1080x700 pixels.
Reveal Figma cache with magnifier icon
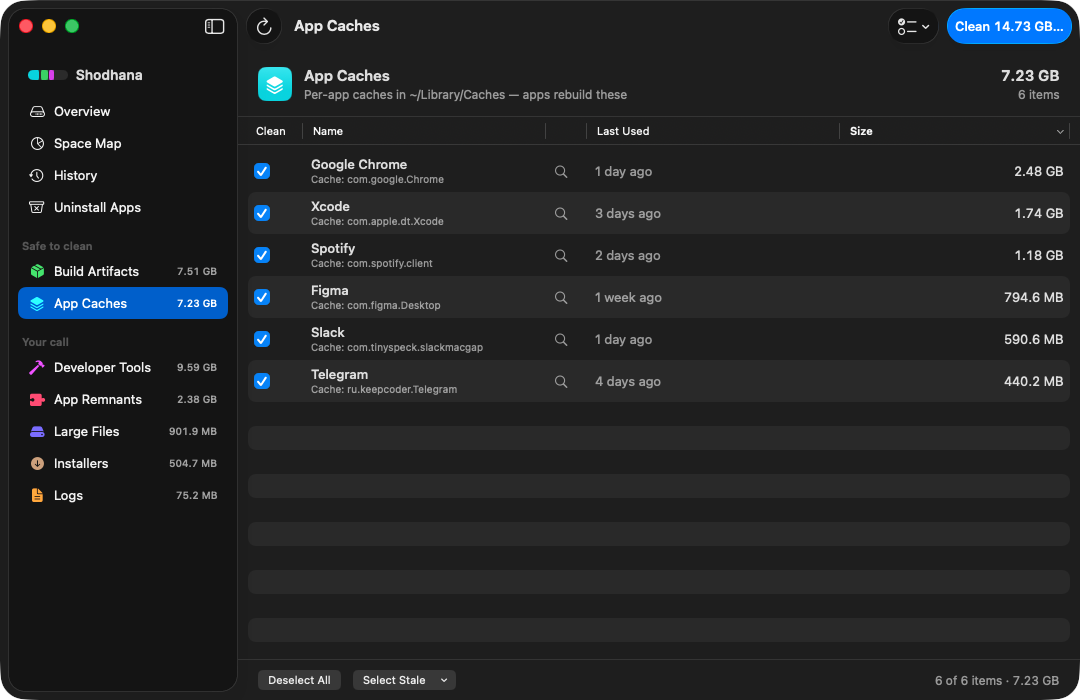(x=561, y=298)
